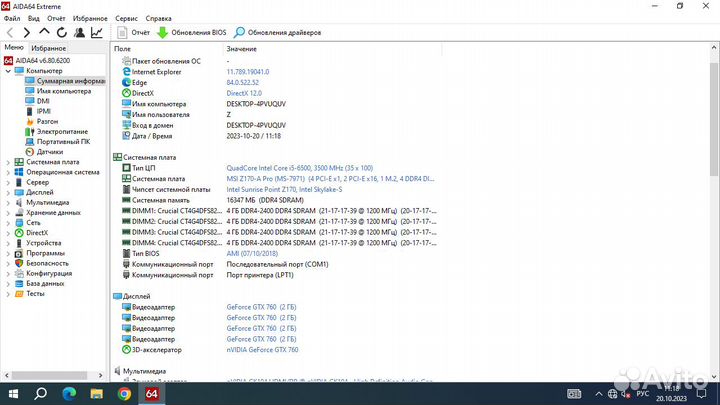
Task: Expand the Мультимедиа tree node
Action: coord(8,202)
